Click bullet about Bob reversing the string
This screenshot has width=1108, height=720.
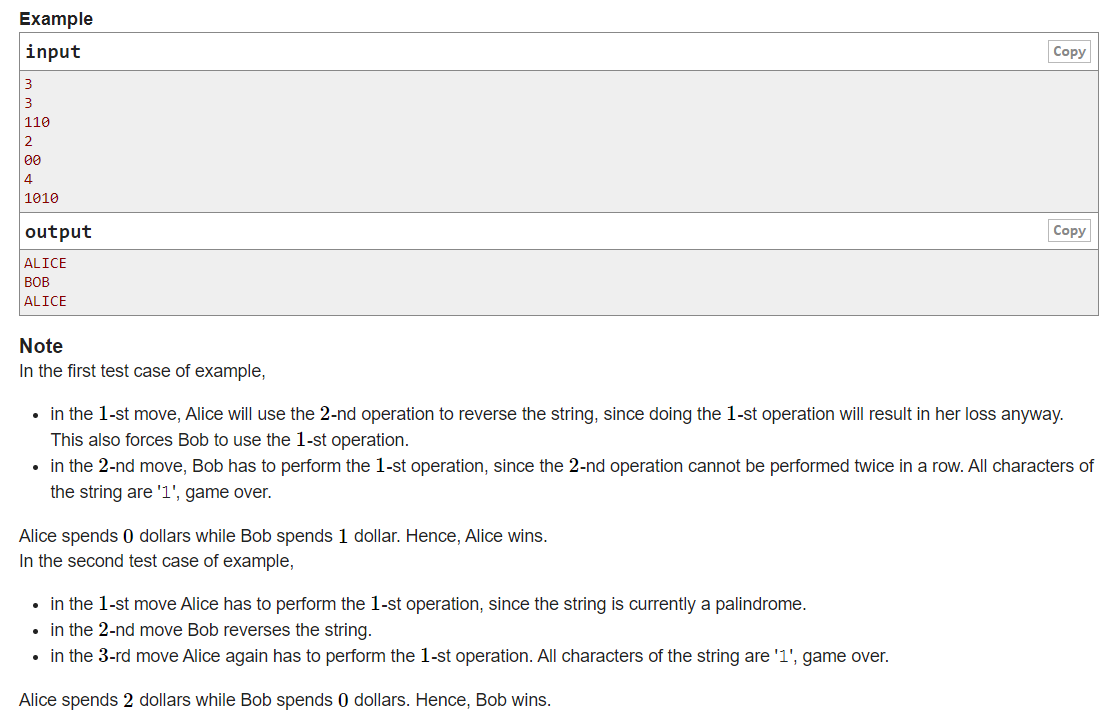(x=211, y=630)
